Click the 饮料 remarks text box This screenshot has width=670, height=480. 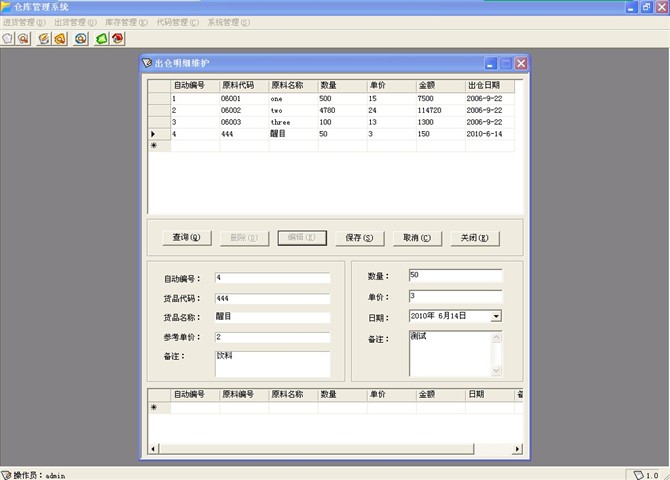pyautogui.click(x=273, y=364)
